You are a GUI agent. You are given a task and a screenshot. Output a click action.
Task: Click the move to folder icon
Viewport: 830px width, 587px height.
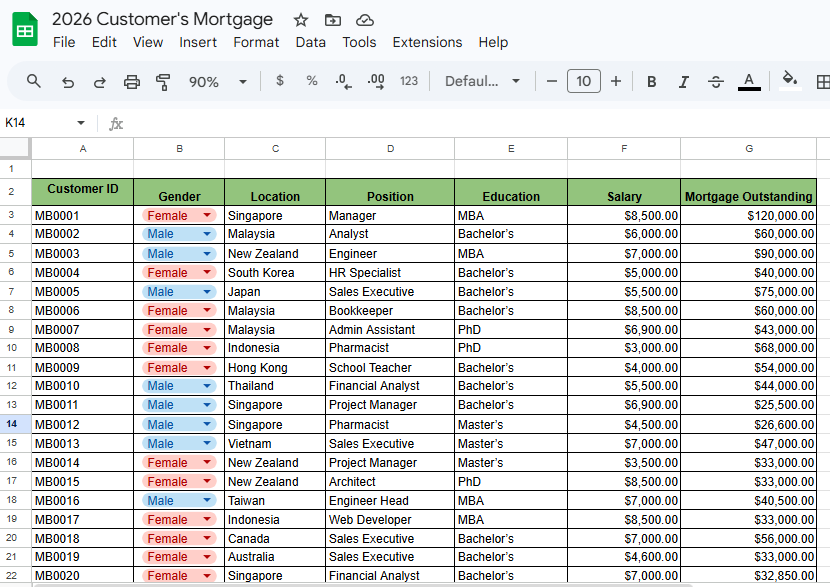point(332,20)
